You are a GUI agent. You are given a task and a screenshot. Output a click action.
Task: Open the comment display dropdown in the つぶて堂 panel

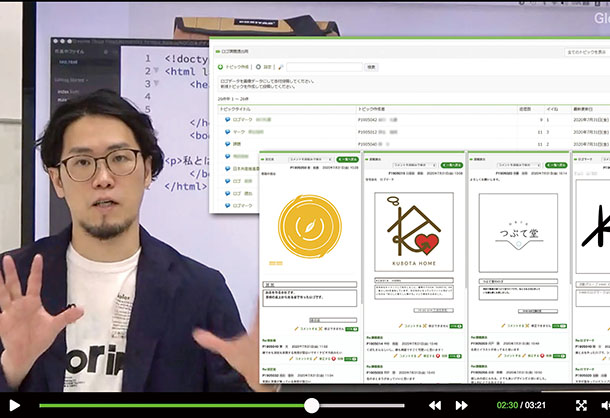[x=519, y=165]
